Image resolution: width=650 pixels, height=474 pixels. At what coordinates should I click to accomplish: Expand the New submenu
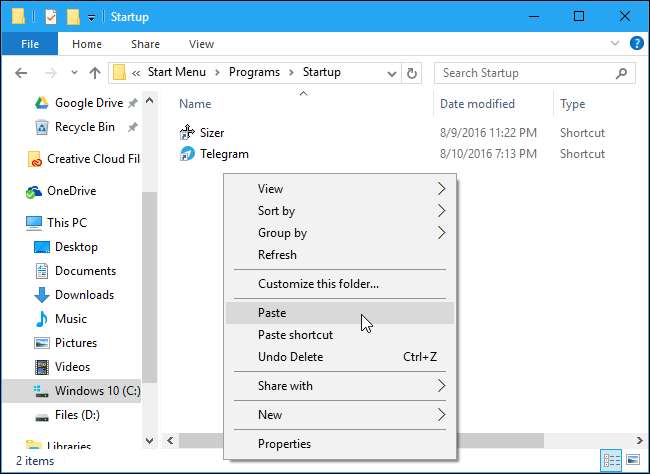pyautogui.click(x=340, y=415)
